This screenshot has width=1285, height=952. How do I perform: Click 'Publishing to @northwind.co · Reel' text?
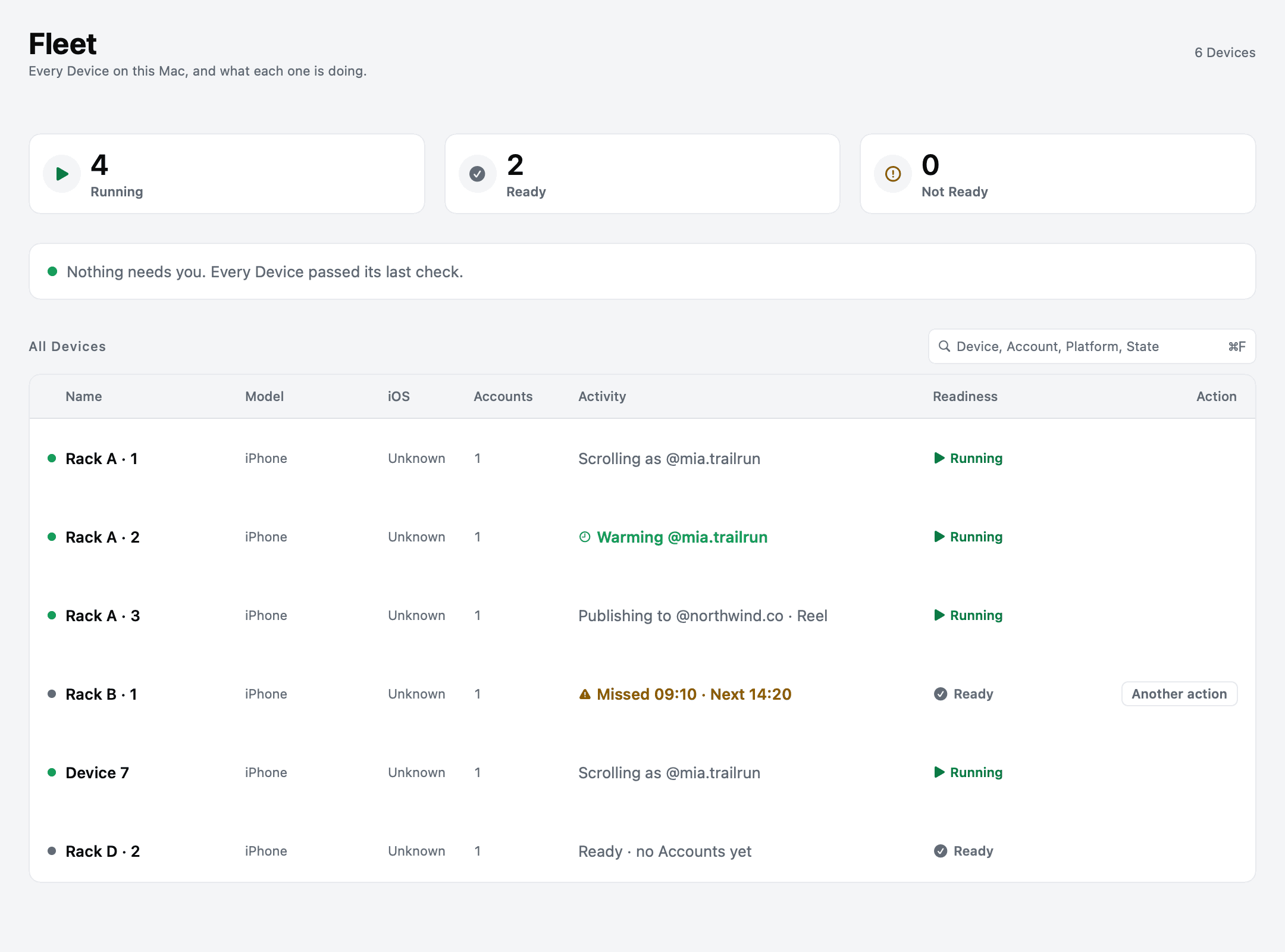point(703,615)
